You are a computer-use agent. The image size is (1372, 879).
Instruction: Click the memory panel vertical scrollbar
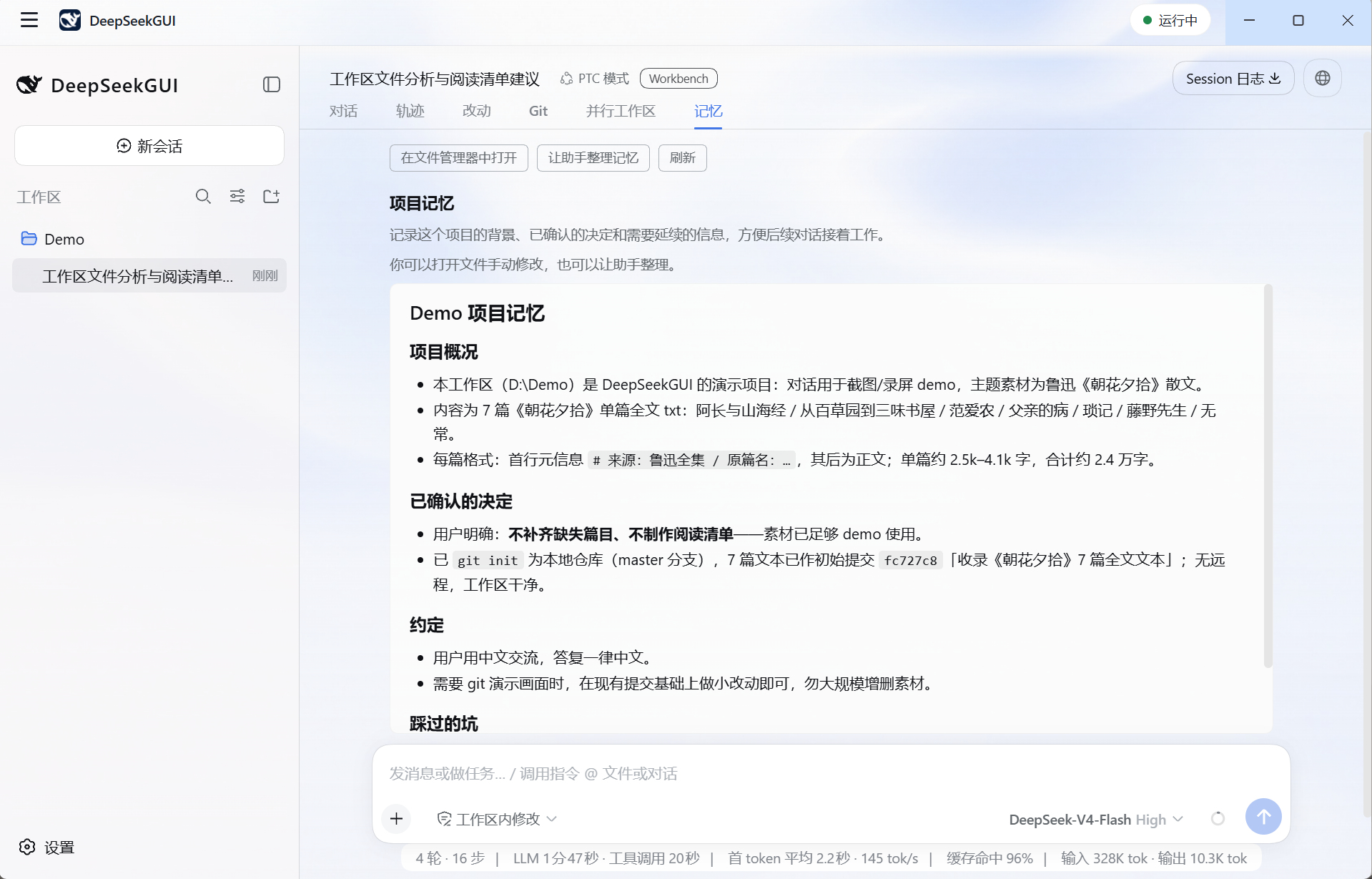click(1268, 476)
